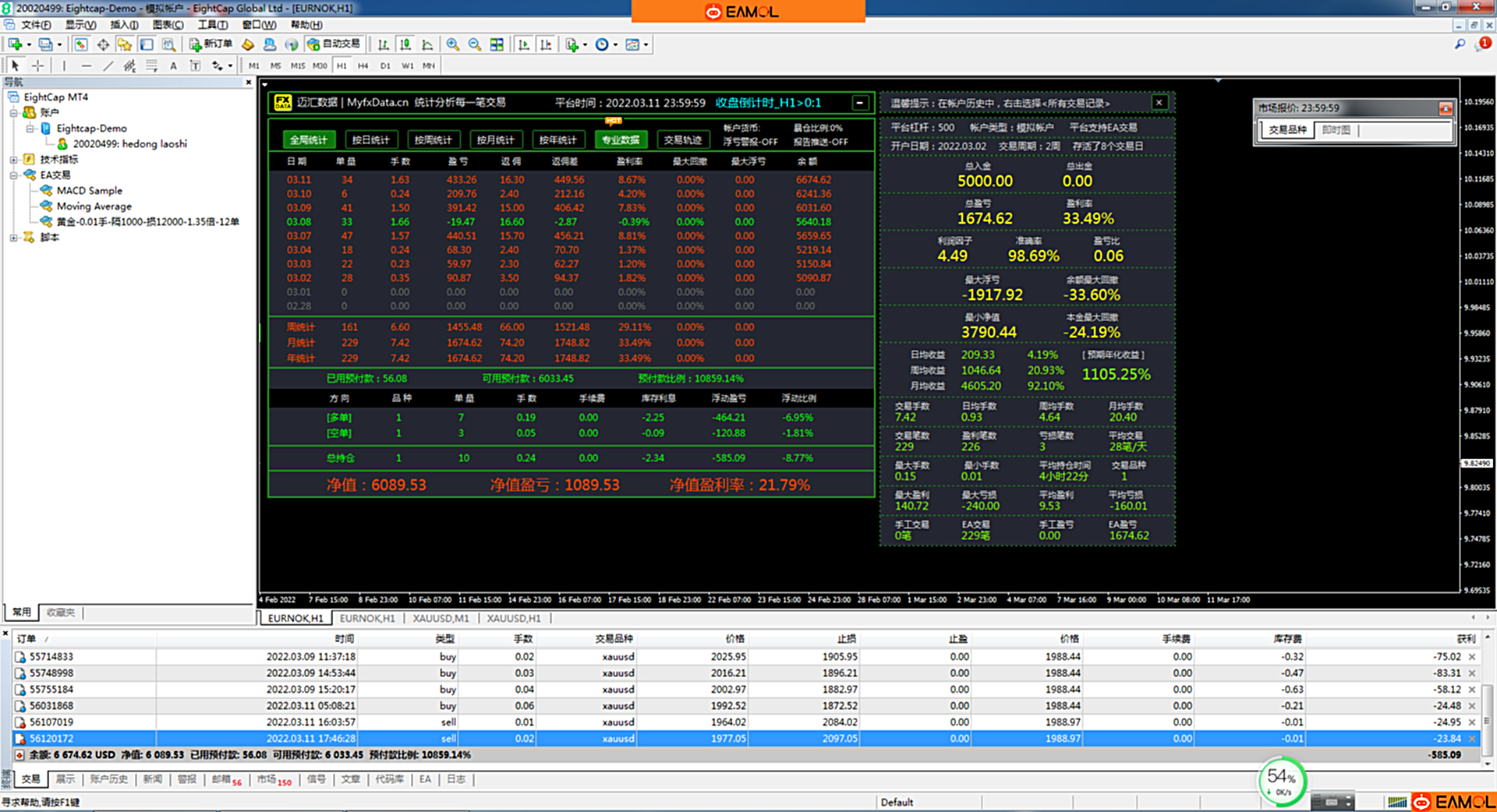Expand the 脚本 scripts tree node
Screen dimensions: 1497x812
click(x=13, y=238)
